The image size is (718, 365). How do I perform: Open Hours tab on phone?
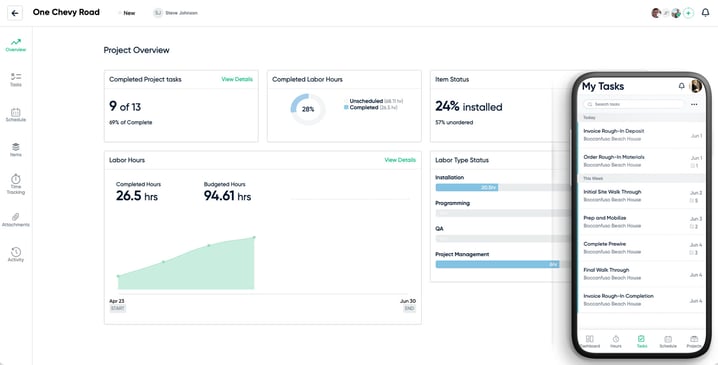pyautogui.click(x=615, y=342)
